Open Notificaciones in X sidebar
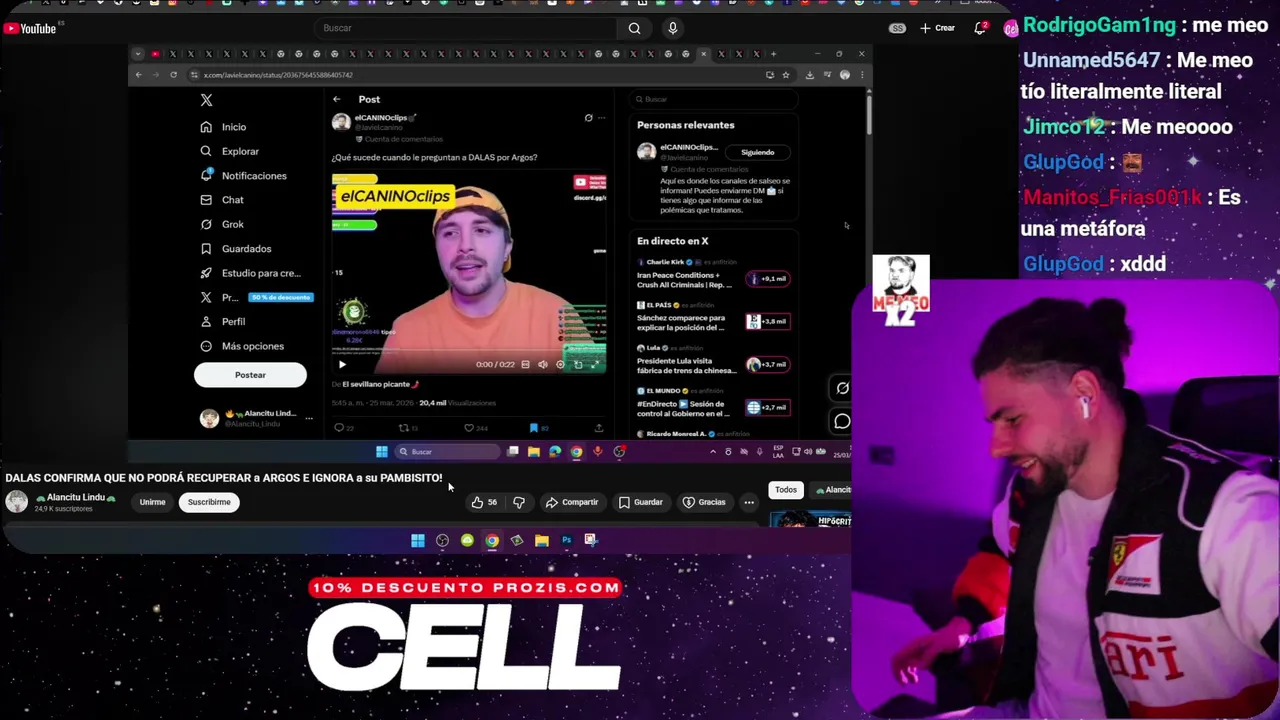1280x720 pixels. pos(243,175)
